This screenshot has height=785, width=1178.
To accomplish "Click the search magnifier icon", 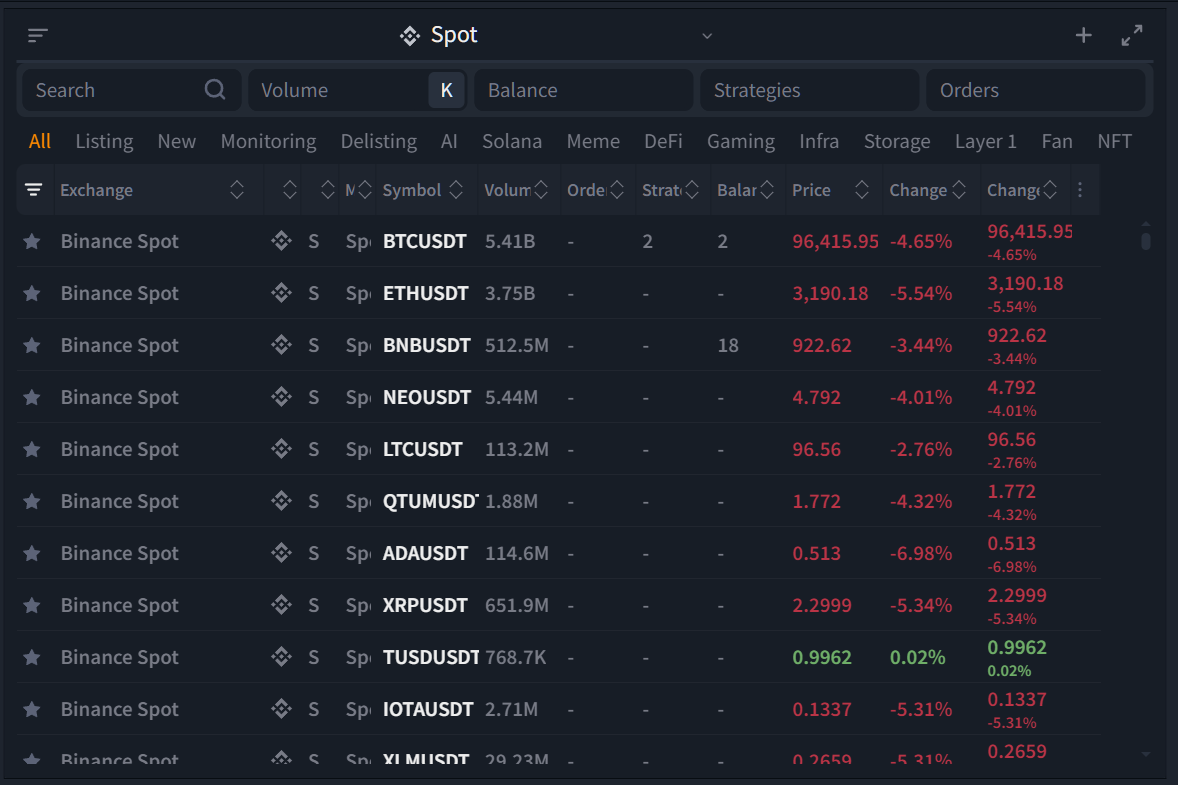I will coord(215,89).
